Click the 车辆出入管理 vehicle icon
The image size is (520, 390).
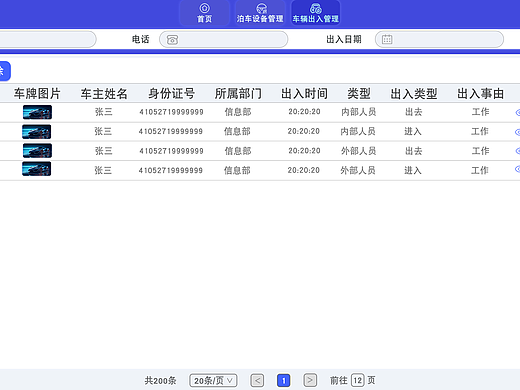pyautogui.click(x=316, y=8)
